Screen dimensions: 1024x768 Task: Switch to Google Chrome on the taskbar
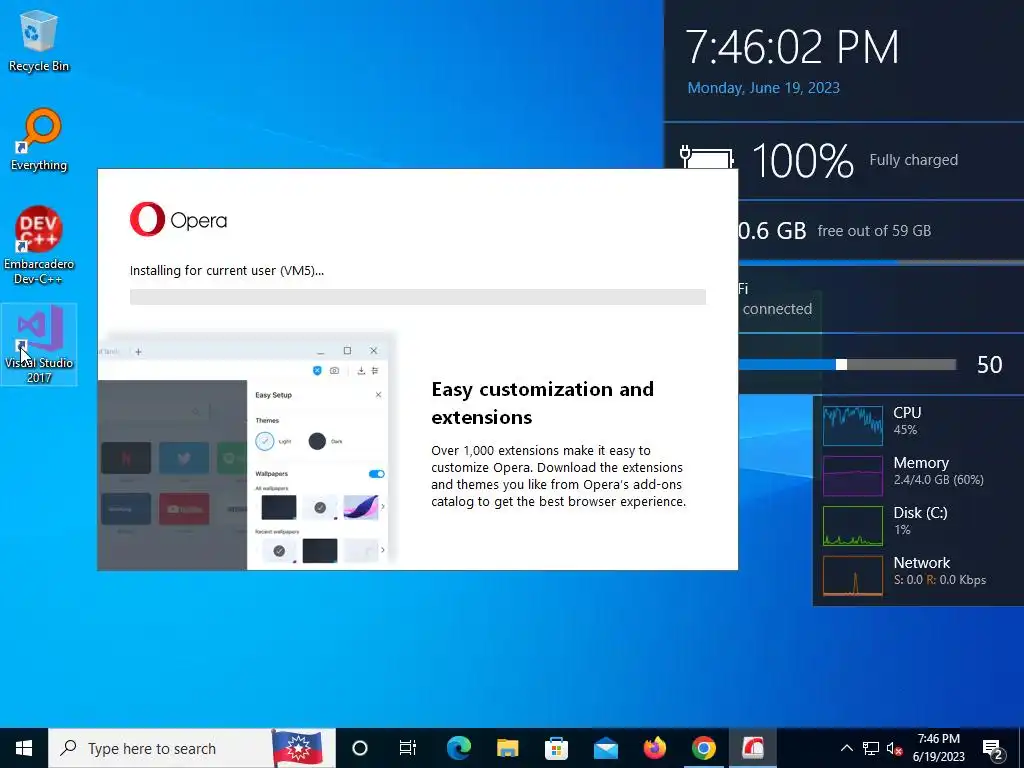703,748
